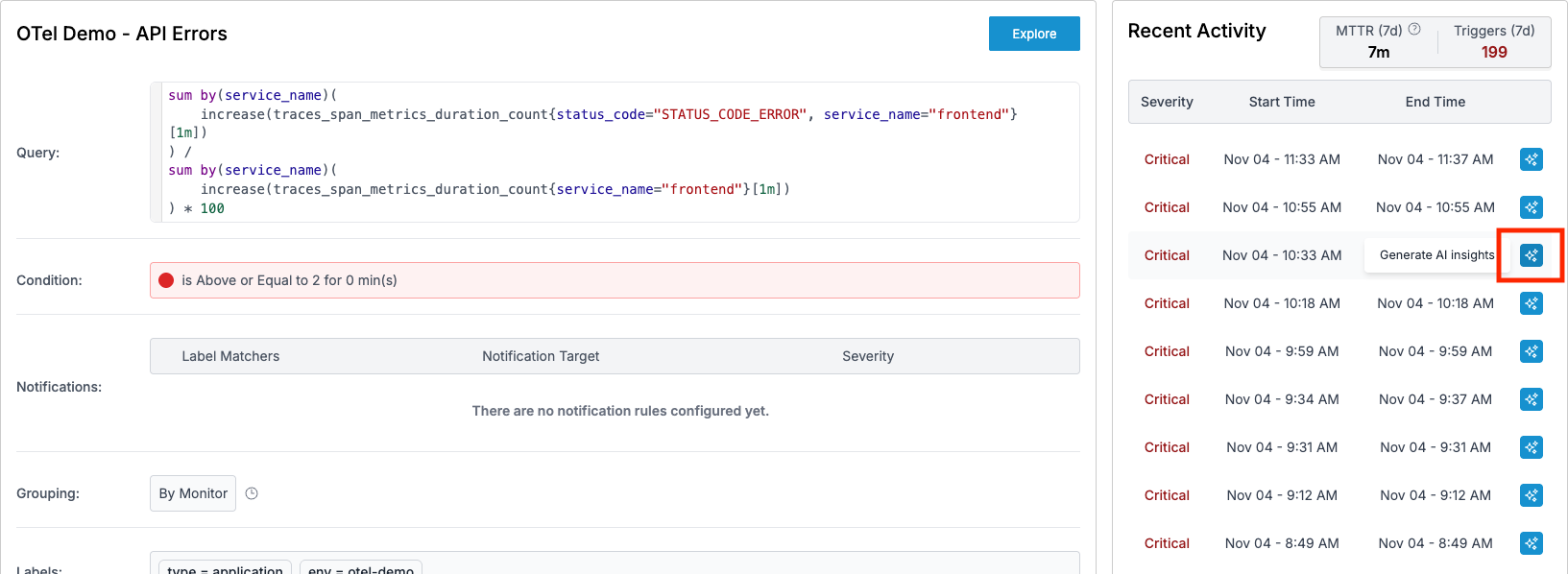Open the Explore button
This screenshot has width=1568, height=574.
coord(1034,34)
